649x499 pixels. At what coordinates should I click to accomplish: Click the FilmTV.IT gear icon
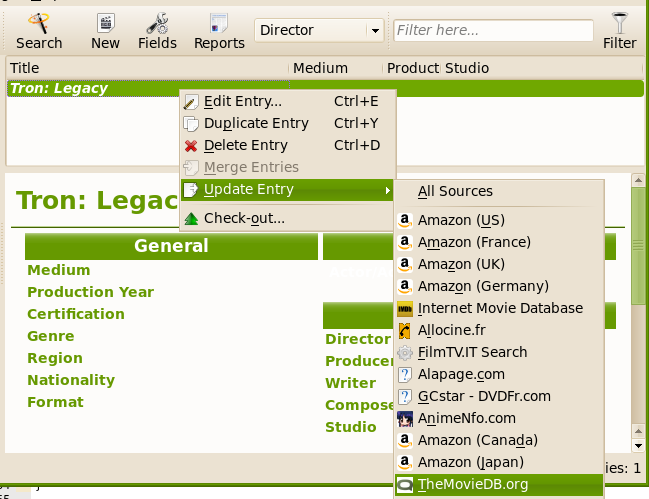tap(405, 353)
